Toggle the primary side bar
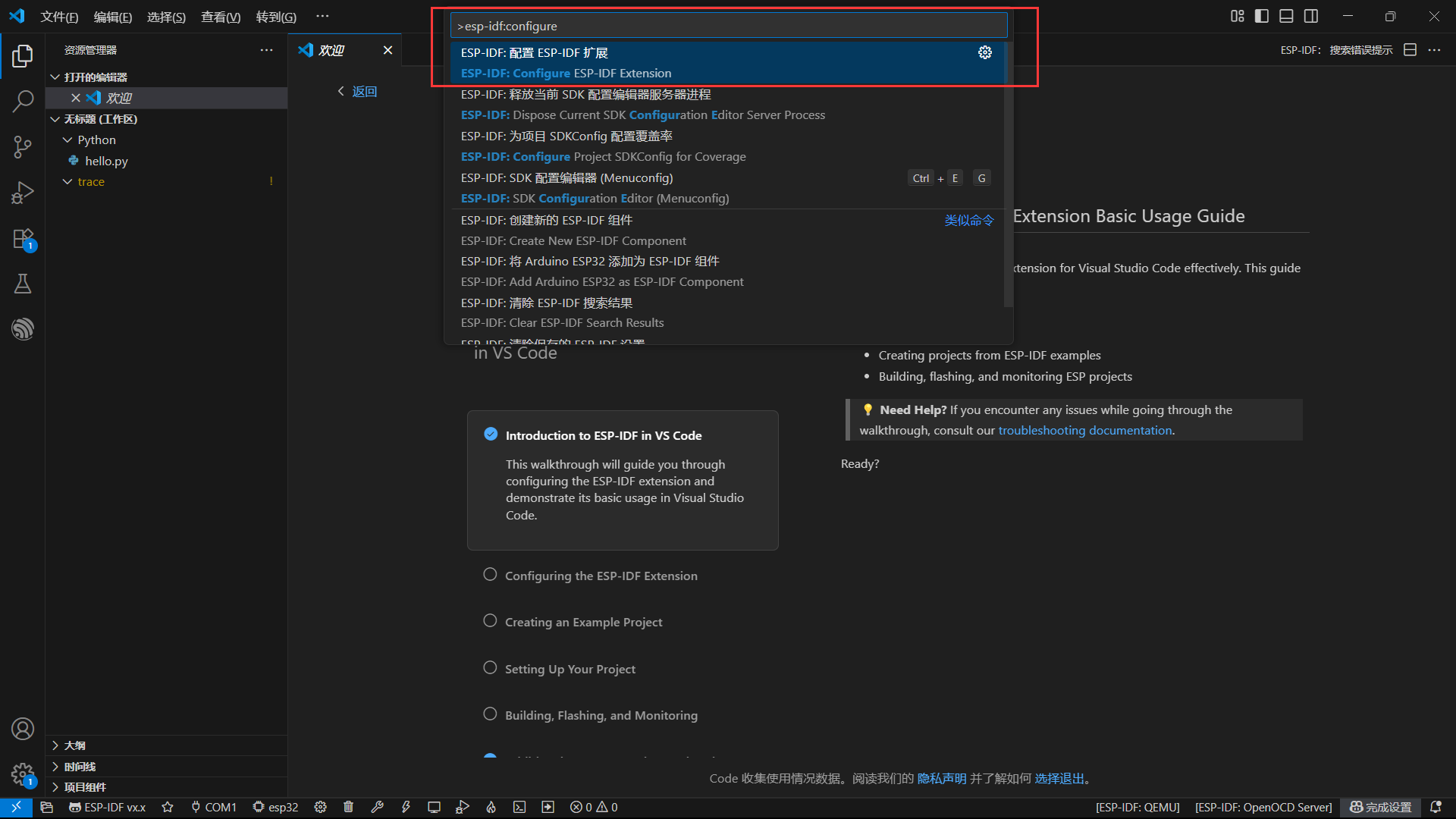The width and height of the screenshot is (1456, 819). [x=1262, y=16]
